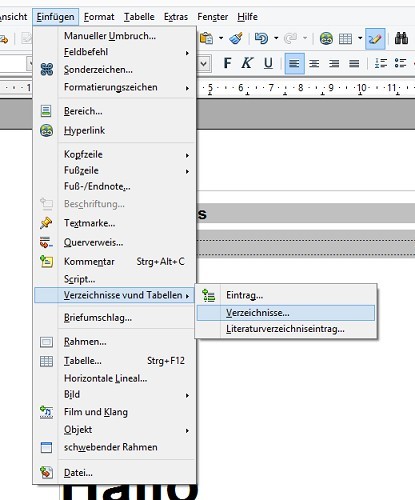Viewport: 415px width, 500px height.
Task: Open the Format menu
Action: pos(99,17)
